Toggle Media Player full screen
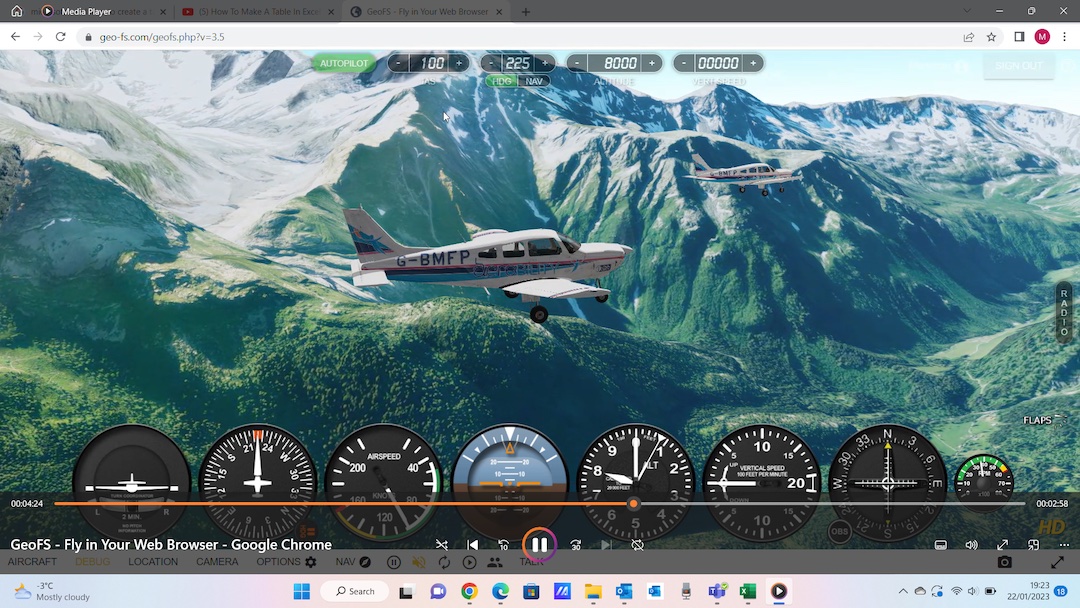 click(1002, 545)
